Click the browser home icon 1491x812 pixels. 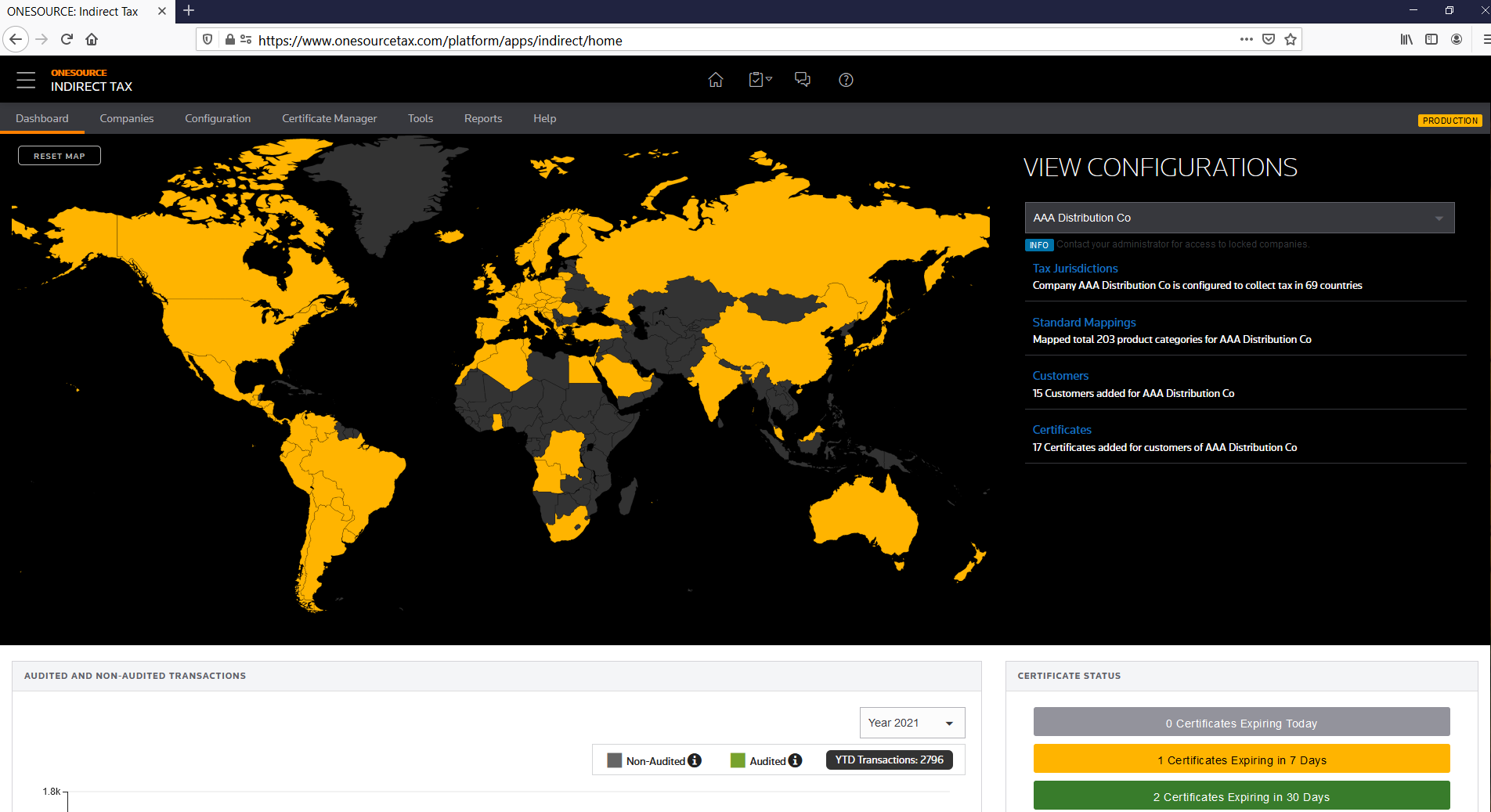pos(92,39)
